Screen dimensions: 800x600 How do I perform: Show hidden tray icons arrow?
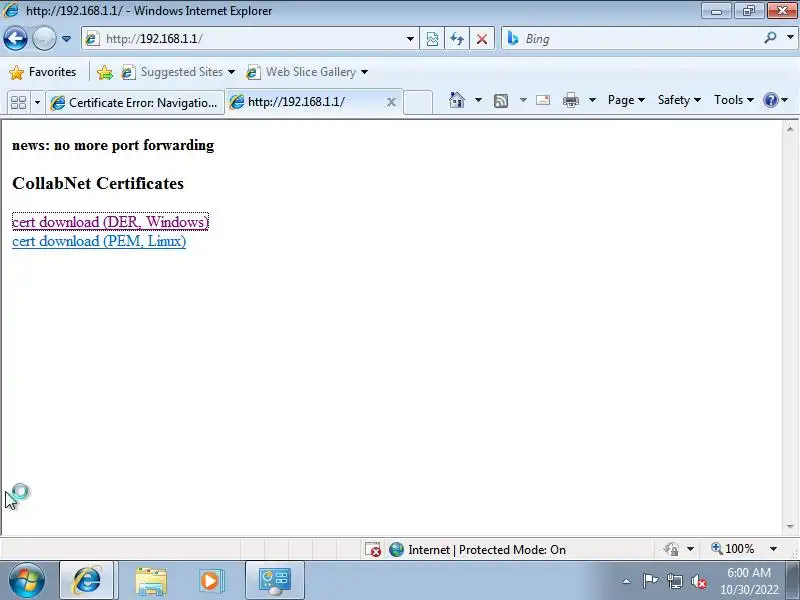(627, 581)
